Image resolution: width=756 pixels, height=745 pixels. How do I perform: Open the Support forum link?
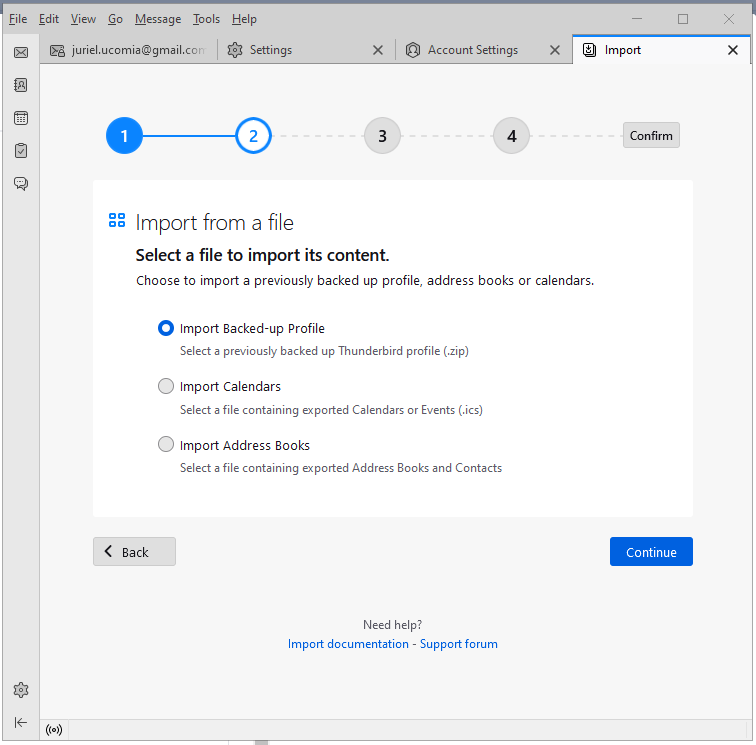pos(459,644)
